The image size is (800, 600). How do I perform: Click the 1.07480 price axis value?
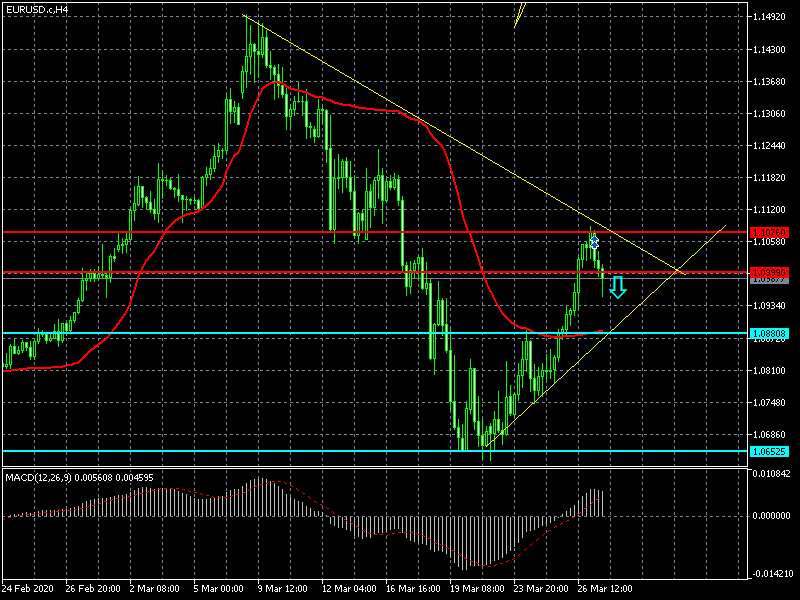[x=769, y=403]
